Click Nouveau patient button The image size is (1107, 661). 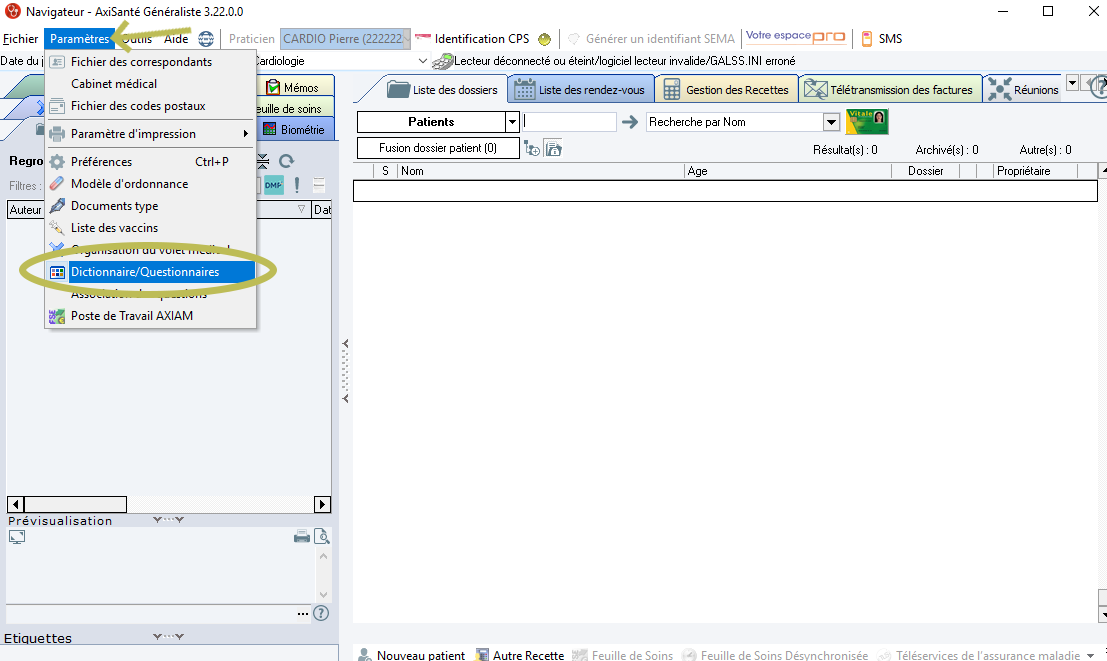click(x=412, y=655)
